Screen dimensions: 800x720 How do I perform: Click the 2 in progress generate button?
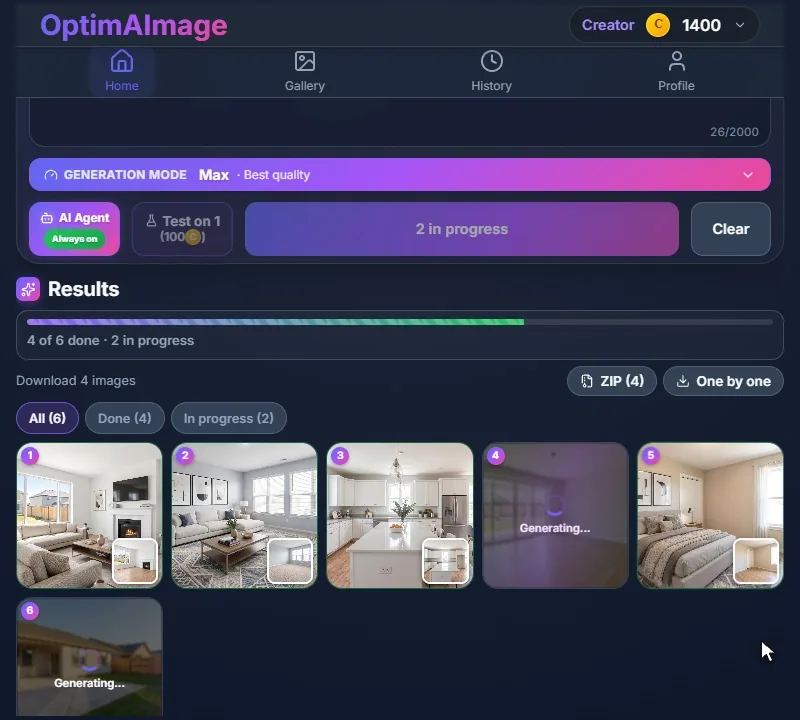click(x=462, y=229)
